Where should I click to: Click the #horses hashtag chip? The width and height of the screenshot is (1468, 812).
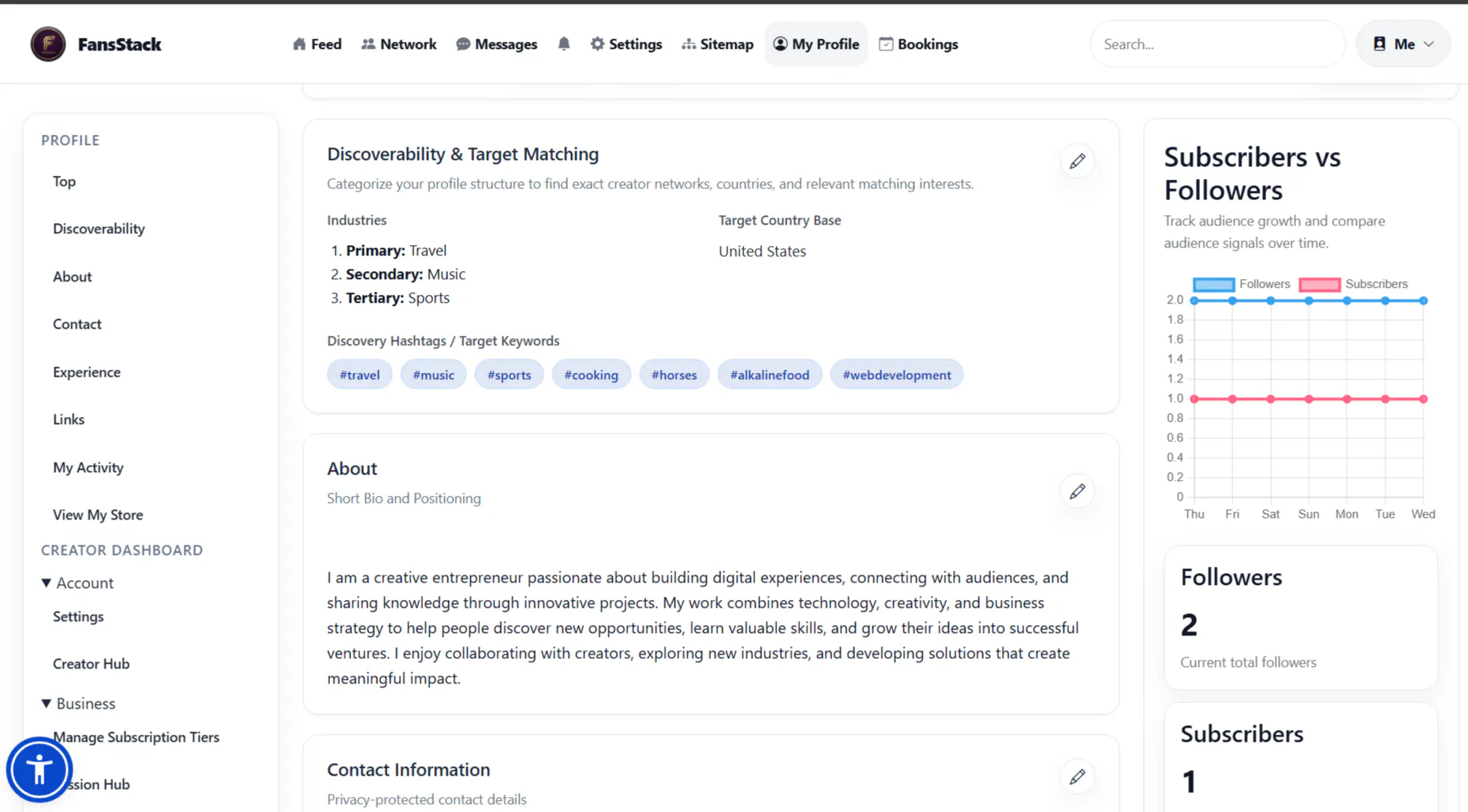[x=674, y=374]
